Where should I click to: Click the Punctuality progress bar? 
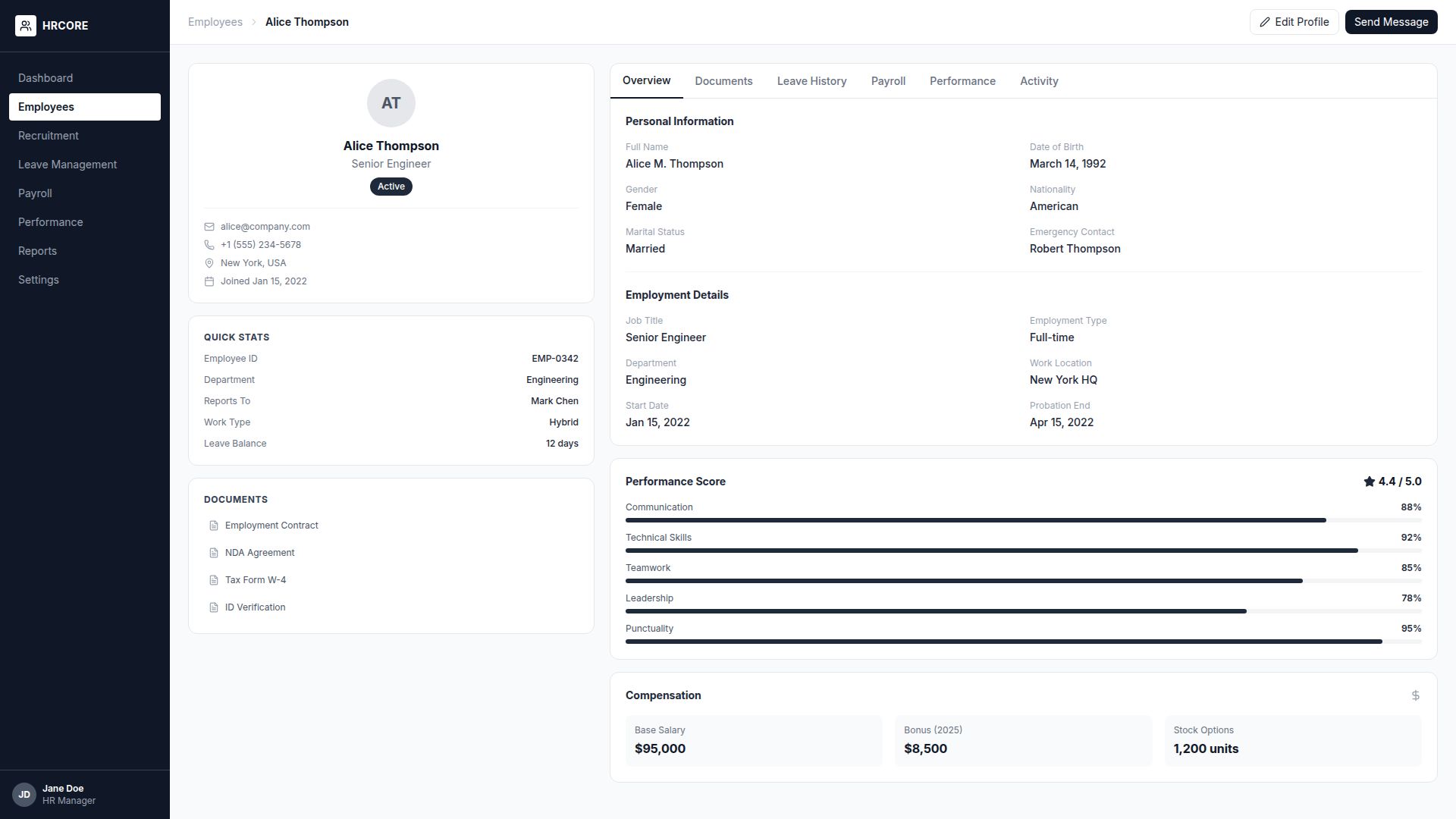[1024, 642]
